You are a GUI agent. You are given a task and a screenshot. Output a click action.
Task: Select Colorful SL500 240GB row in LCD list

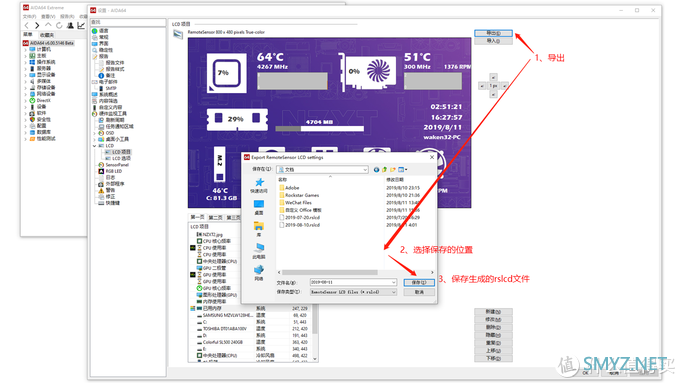click(x=252, y=342)
